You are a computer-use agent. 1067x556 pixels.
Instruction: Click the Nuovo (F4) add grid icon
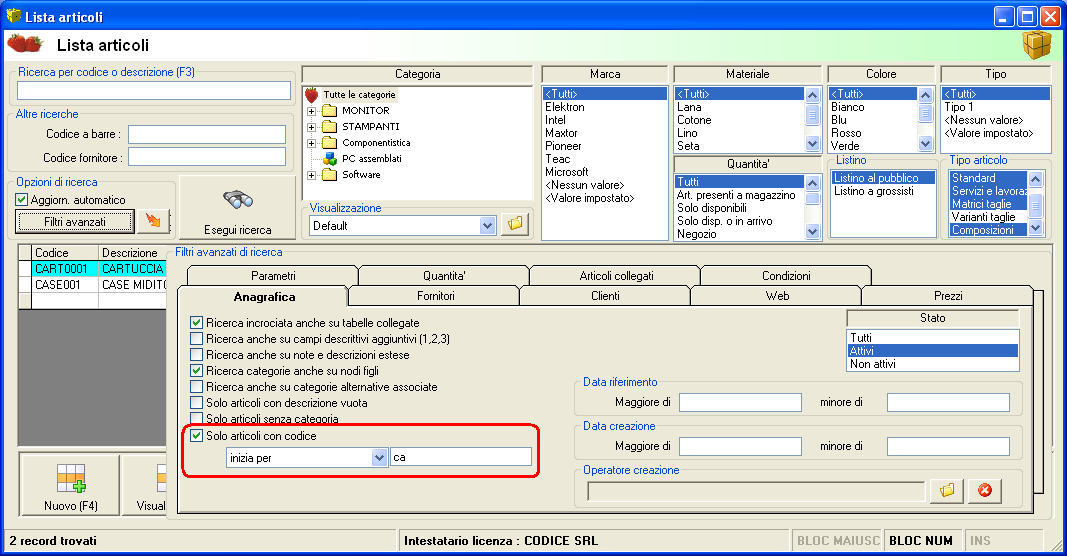(x=71, y=478)
